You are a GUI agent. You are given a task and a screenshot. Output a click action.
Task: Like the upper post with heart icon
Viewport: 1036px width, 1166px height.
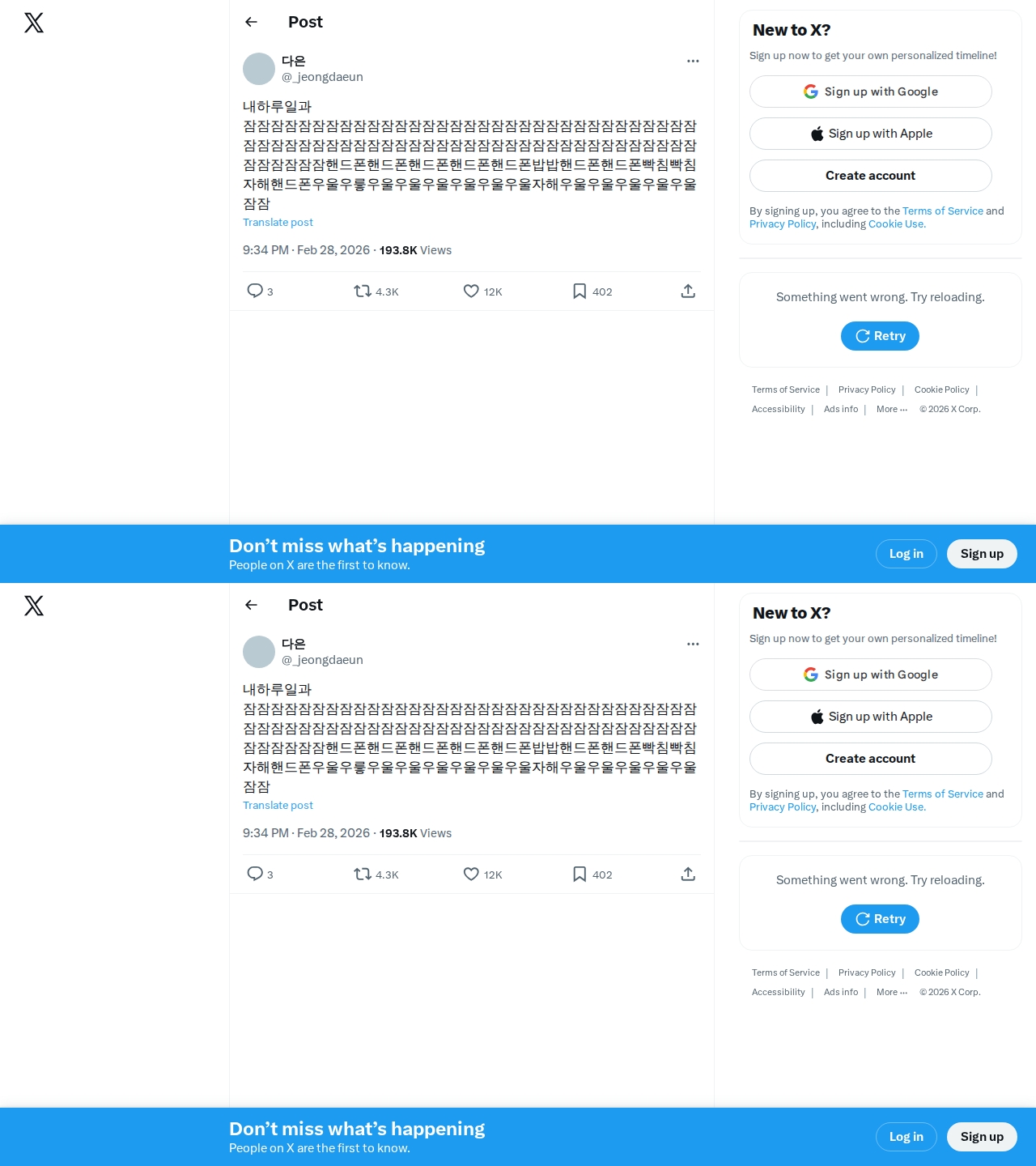pyautogui.click(x=471, y=291)
